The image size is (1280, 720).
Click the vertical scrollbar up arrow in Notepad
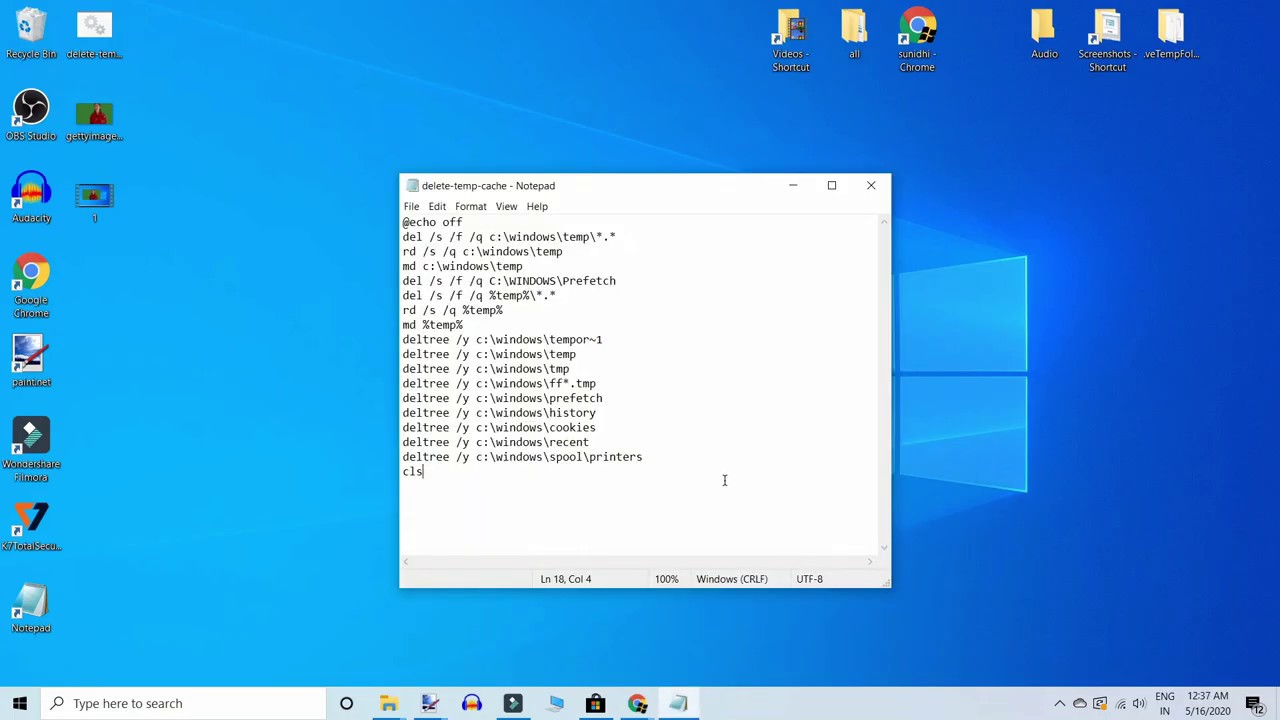click(x=883, y=222)
